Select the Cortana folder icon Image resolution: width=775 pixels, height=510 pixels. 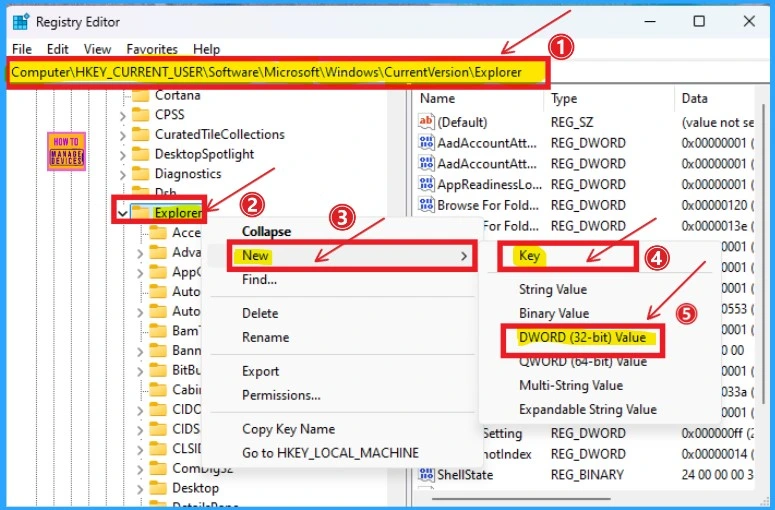tap(140, 95)
